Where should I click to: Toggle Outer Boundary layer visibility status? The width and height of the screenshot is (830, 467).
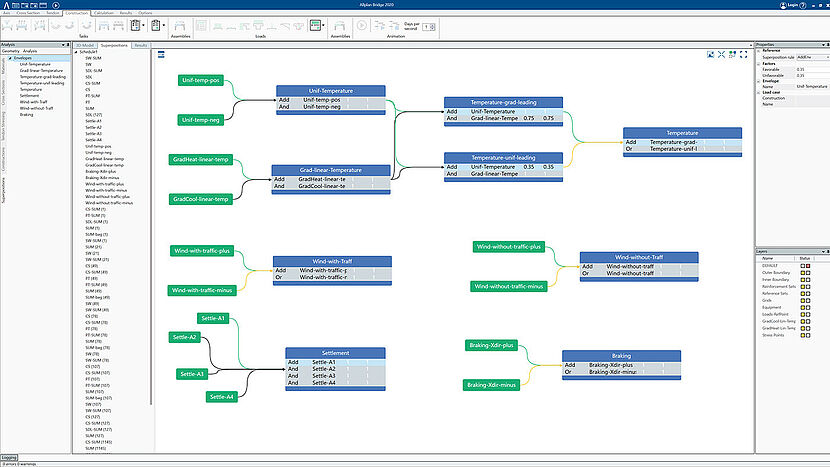click(804, 271)
